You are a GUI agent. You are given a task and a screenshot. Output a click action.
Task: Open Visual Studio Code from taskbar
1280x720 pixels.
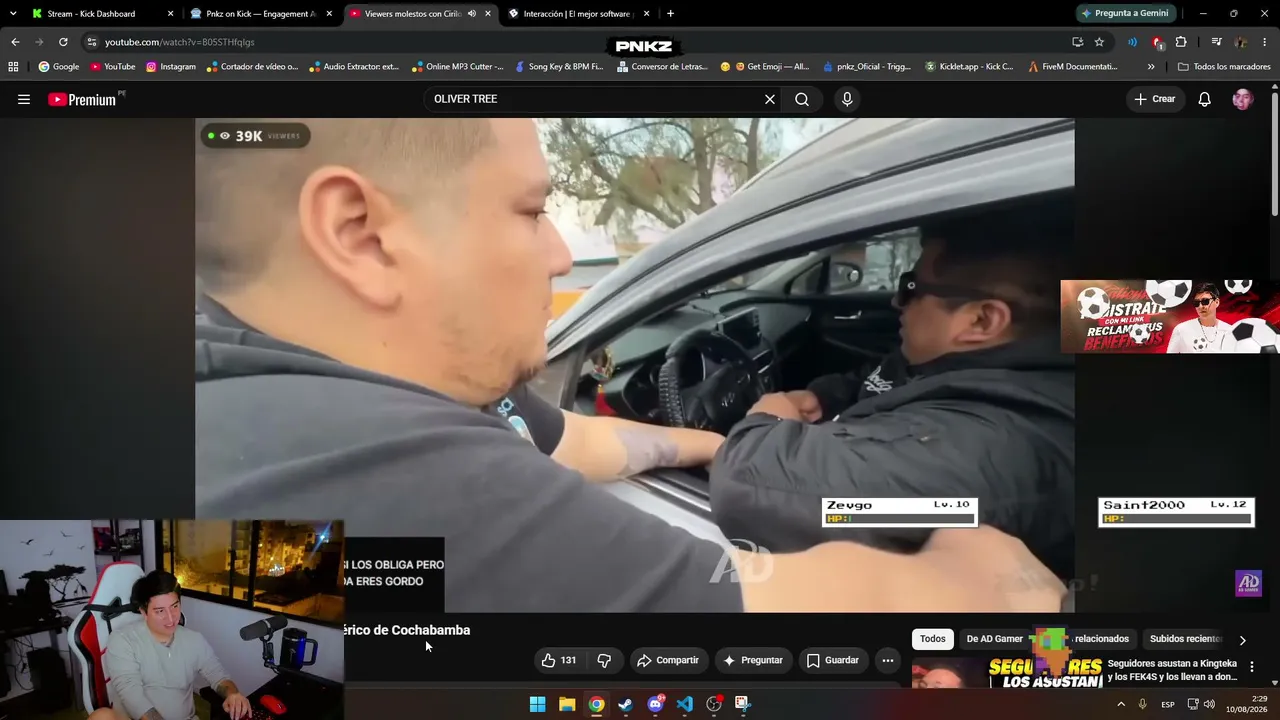(x=685, y=704)
